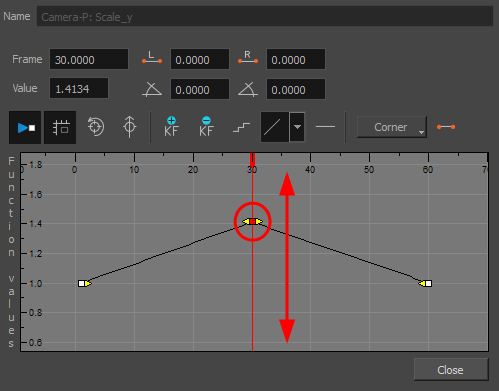Select the white keyframe near frame 60
The height and width of the screenshot is (391, 499).
pos(428,283)
